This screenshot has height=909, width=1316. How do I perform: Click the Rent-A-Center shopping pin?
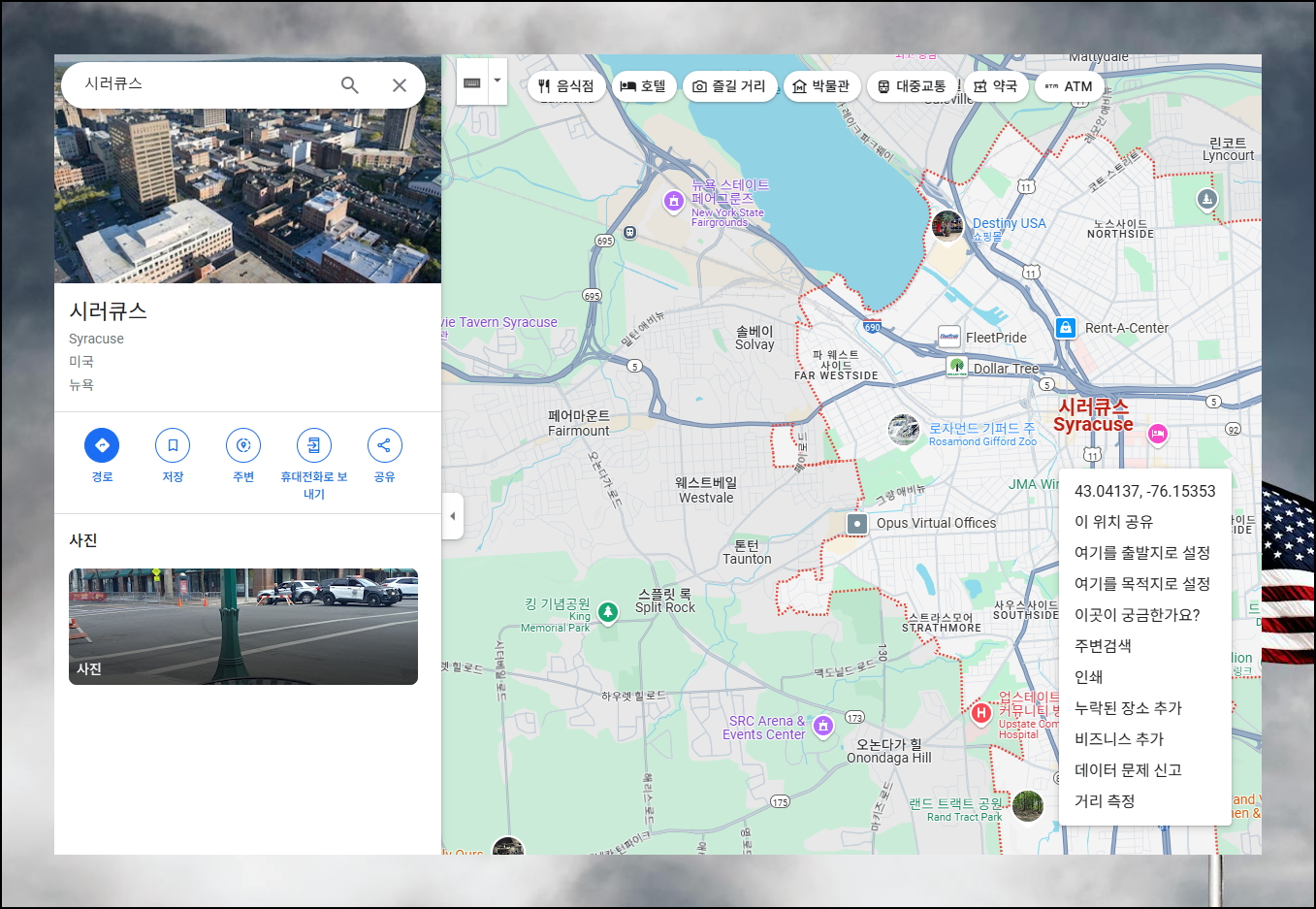tap(1066, 328)
